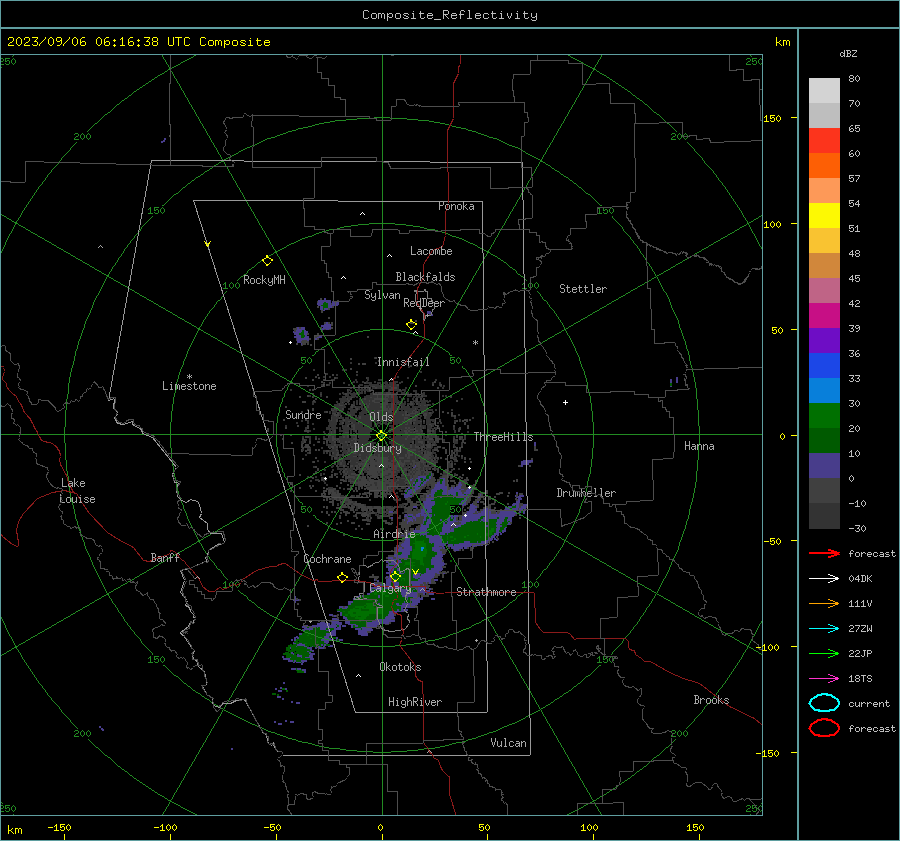The width and height of the screenshot is (900, 841).
Task: Click the RockyMH label
Action: click(x=264, y=280)
